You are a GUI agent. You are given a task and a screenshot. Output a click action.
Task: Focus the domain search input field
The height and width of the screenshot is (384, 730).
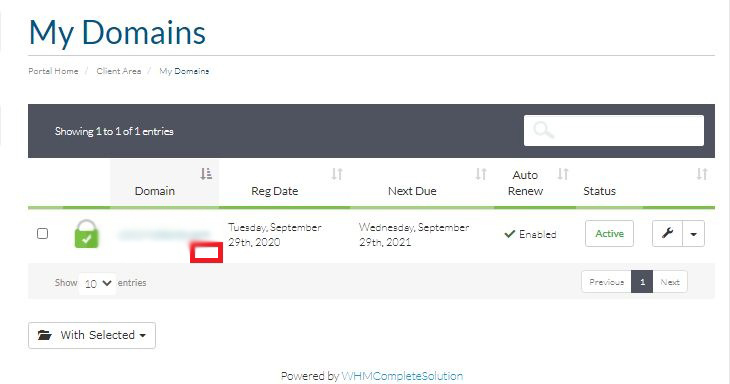click(614, 130)
